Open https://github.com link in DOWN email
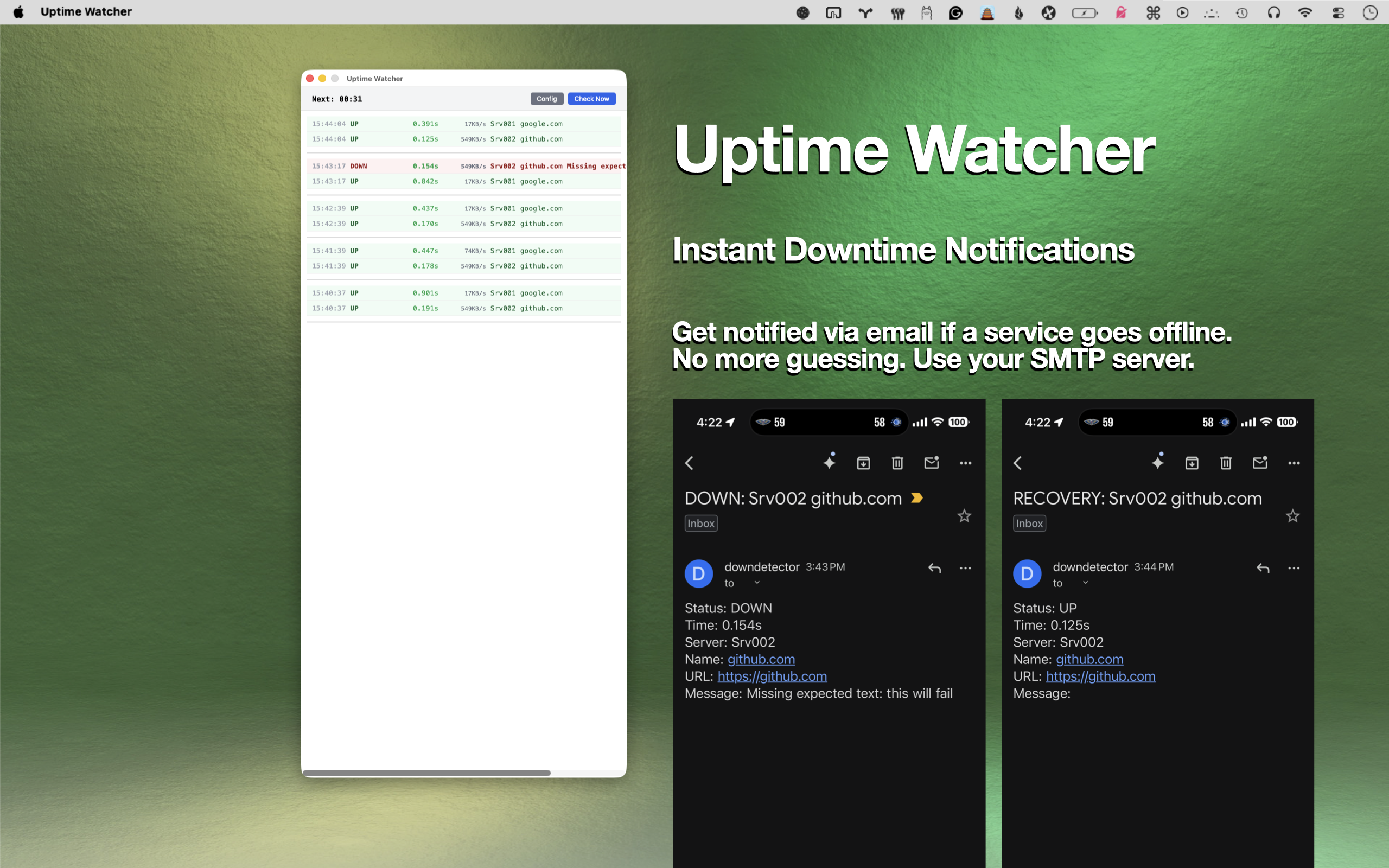Screen dimensions: 1389x868 [772, 676]
